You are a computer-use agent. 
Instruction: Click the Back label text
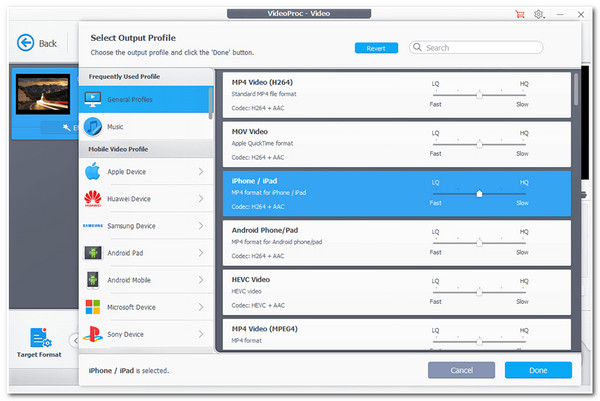pos(48,43)
